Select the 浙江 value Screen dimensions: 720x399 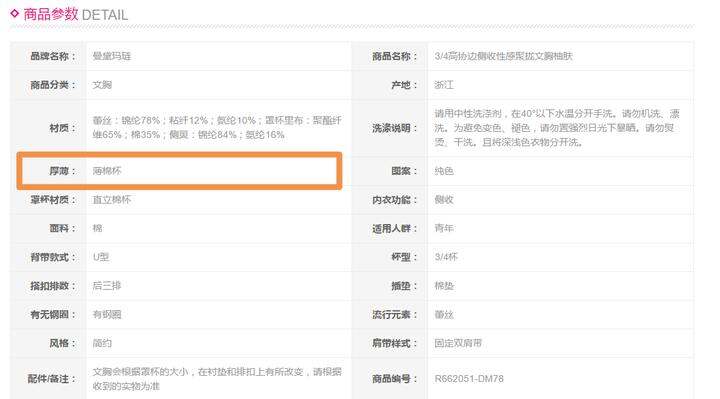pos(444,85)
